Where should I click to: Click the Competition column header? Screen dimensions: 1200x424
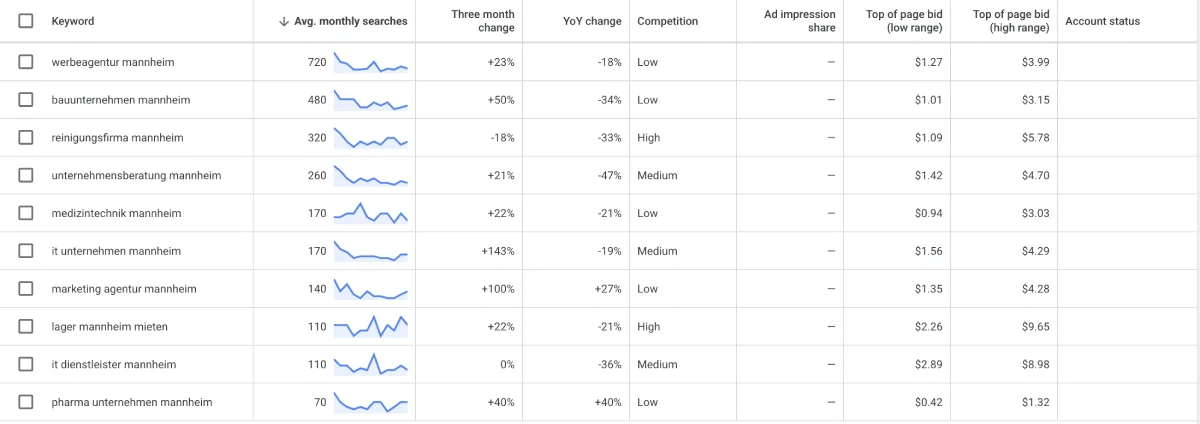tap(667, 21)
